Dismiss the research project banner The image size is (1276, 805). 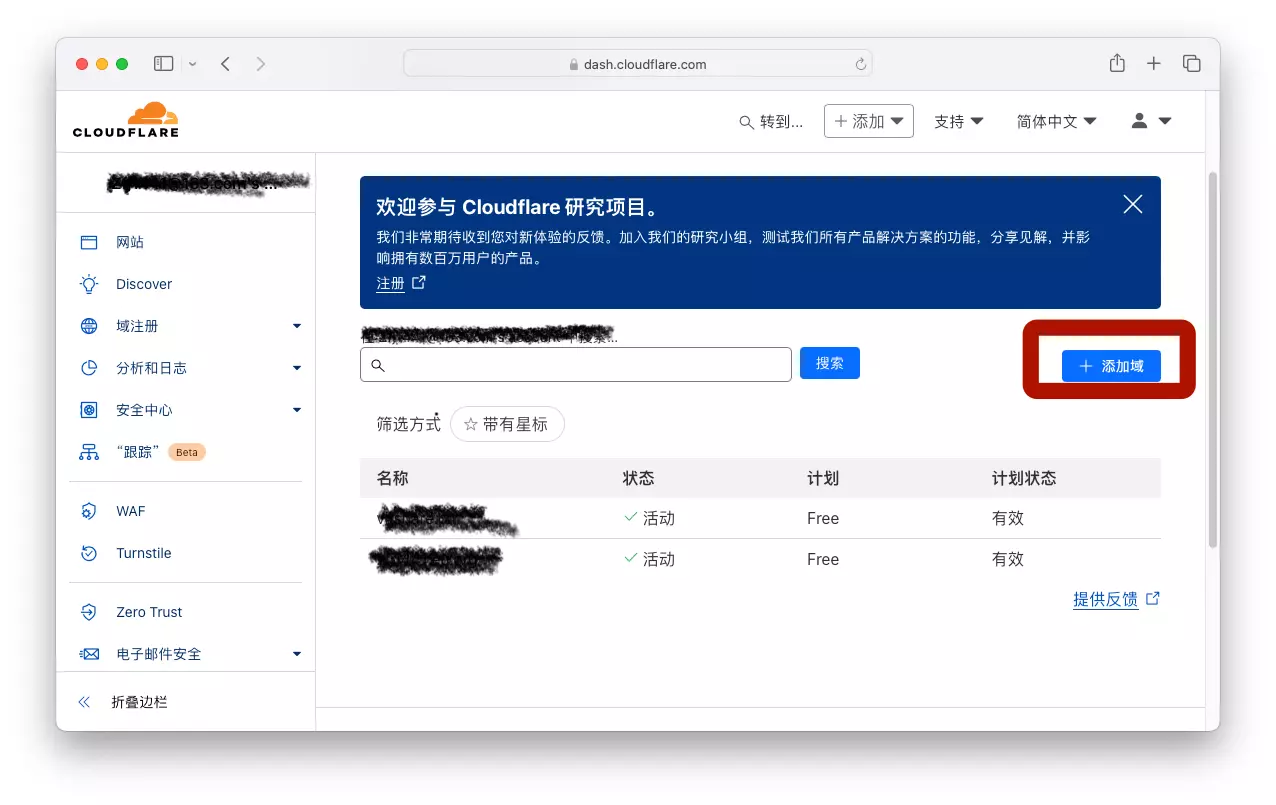click(x=1133, y=204)
